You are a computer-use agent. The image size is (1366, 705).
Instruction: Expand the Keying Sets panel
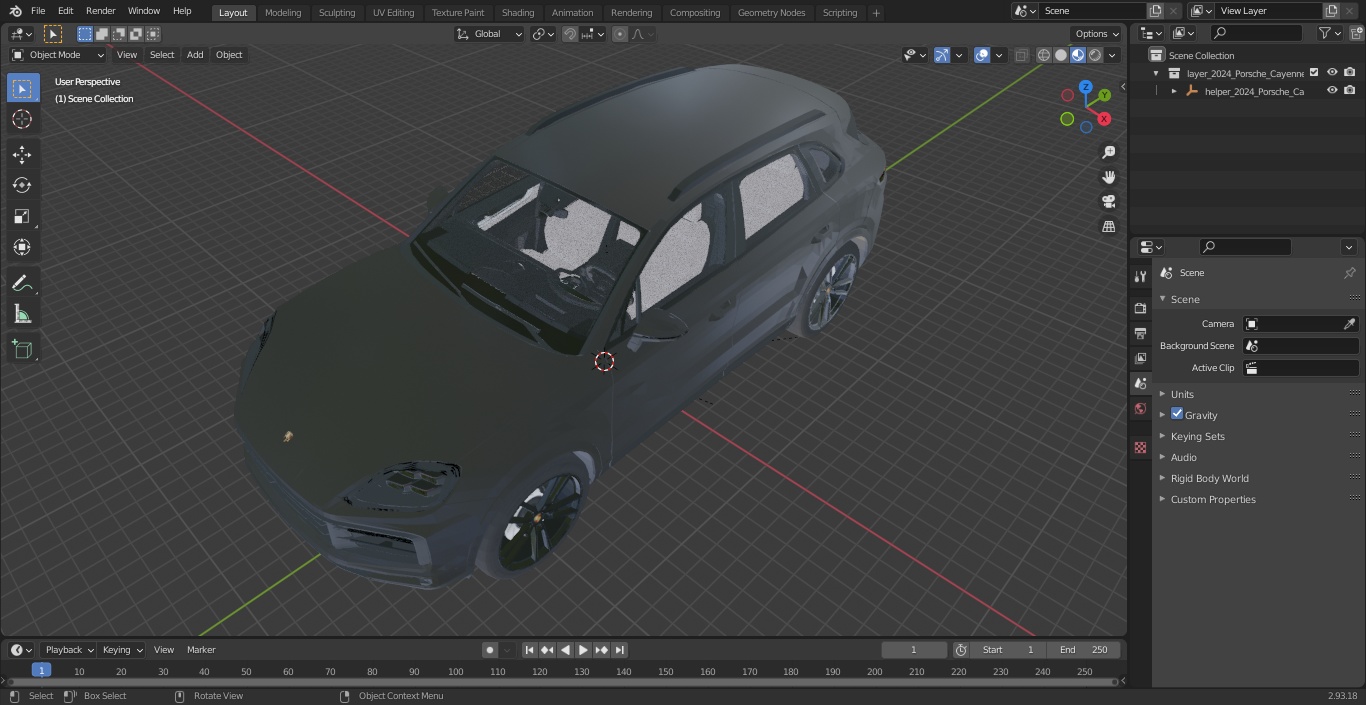pos(1197,436)
